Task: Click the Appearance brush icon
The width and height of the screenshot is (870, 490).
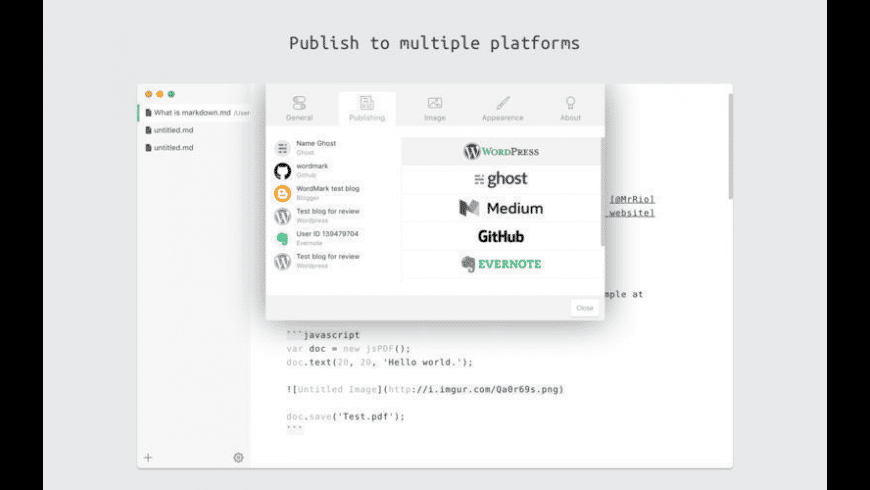Action: point(503,103)
